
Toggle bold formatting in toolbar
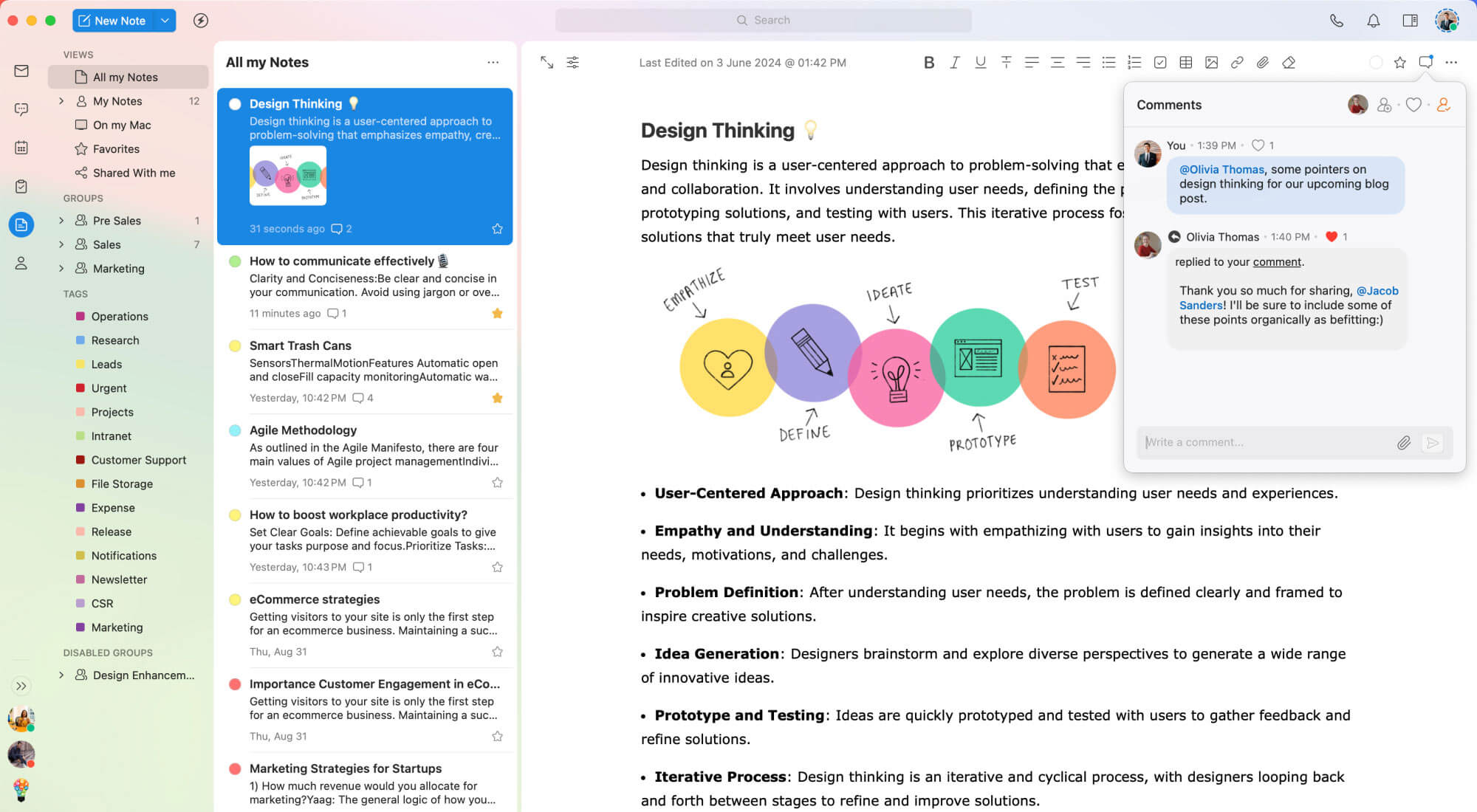pyautogui.click(x=929, y=63)
